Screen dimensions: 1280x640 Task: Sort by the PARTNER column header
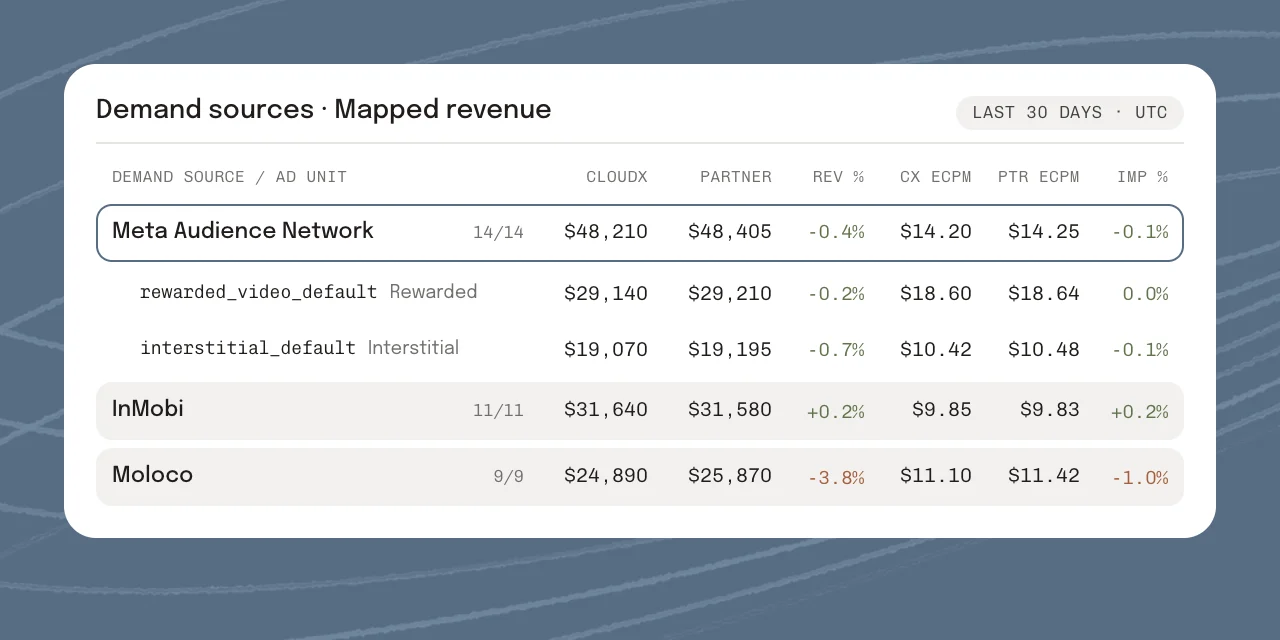coord(736,177)
